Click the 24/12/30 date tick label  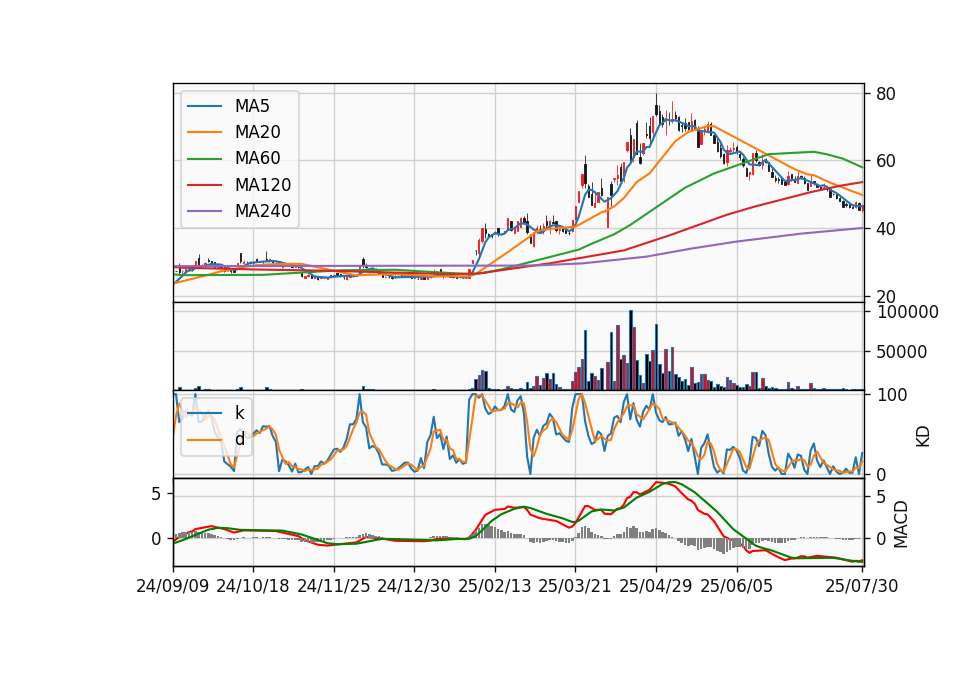[x=414, y=586]
